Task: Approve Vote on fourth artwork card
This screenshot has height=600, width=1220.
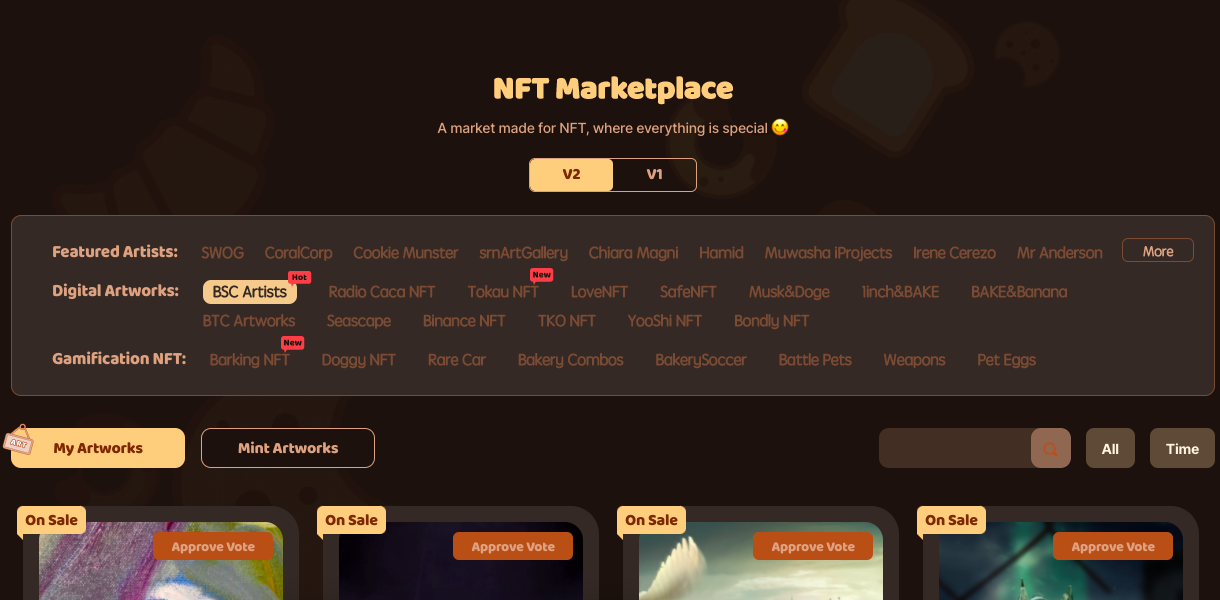Action: (1113, 546)
